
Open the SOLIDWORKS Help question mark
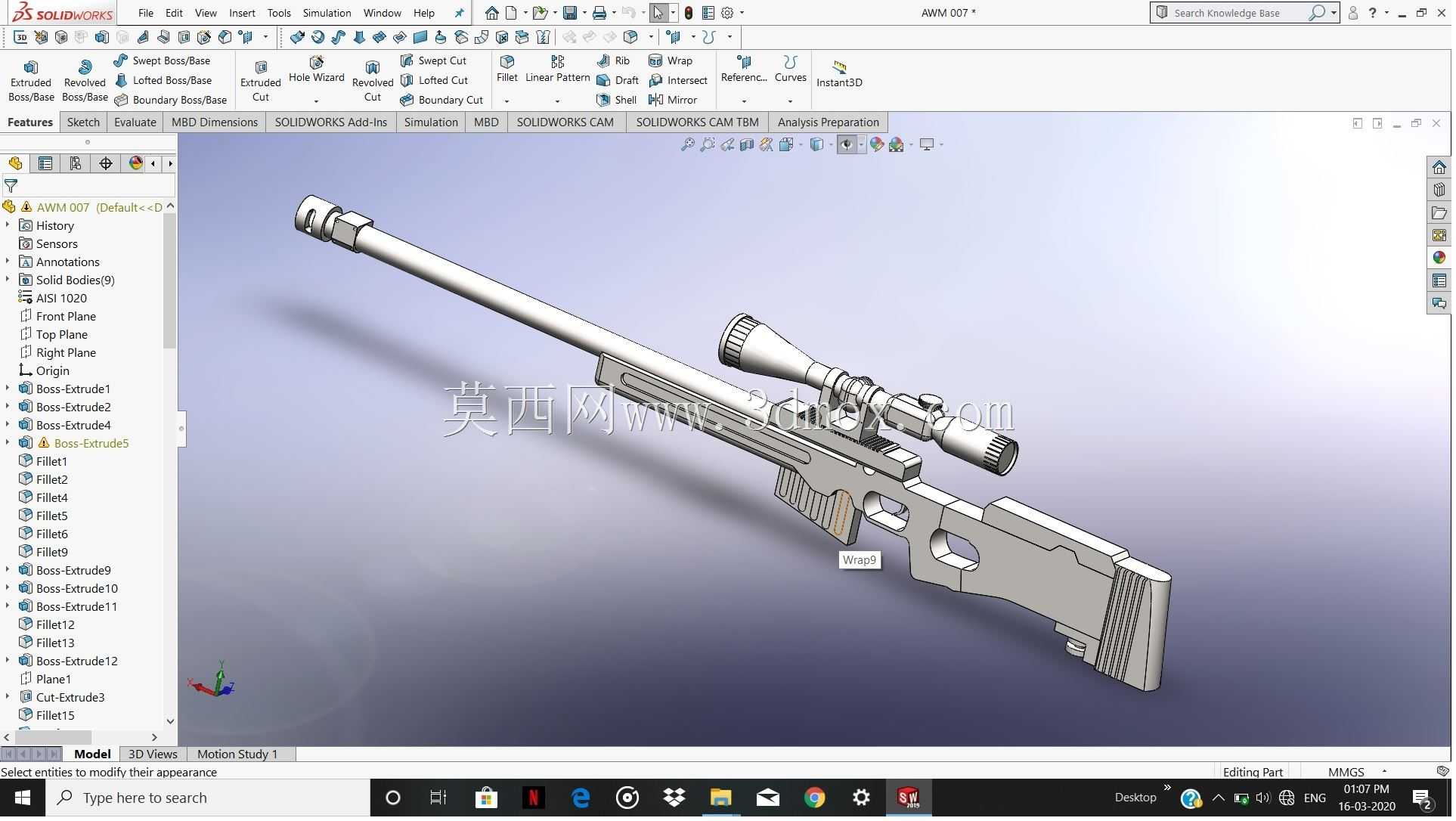(x=1373, y=13)
